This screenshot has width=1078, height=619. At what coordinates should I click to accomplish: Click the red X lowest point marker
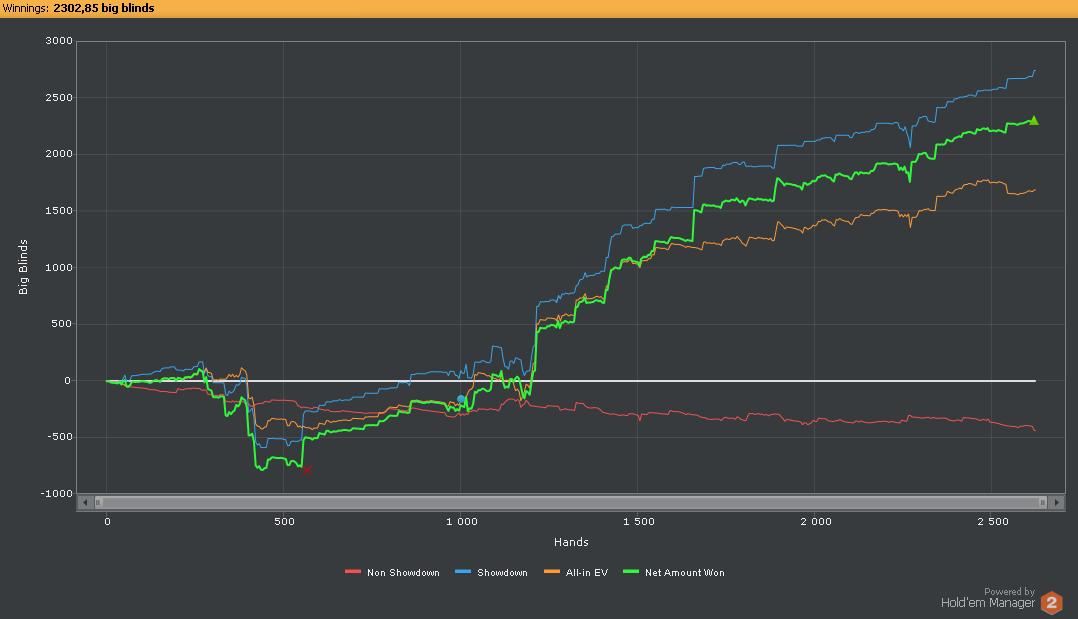click(307, 470)
